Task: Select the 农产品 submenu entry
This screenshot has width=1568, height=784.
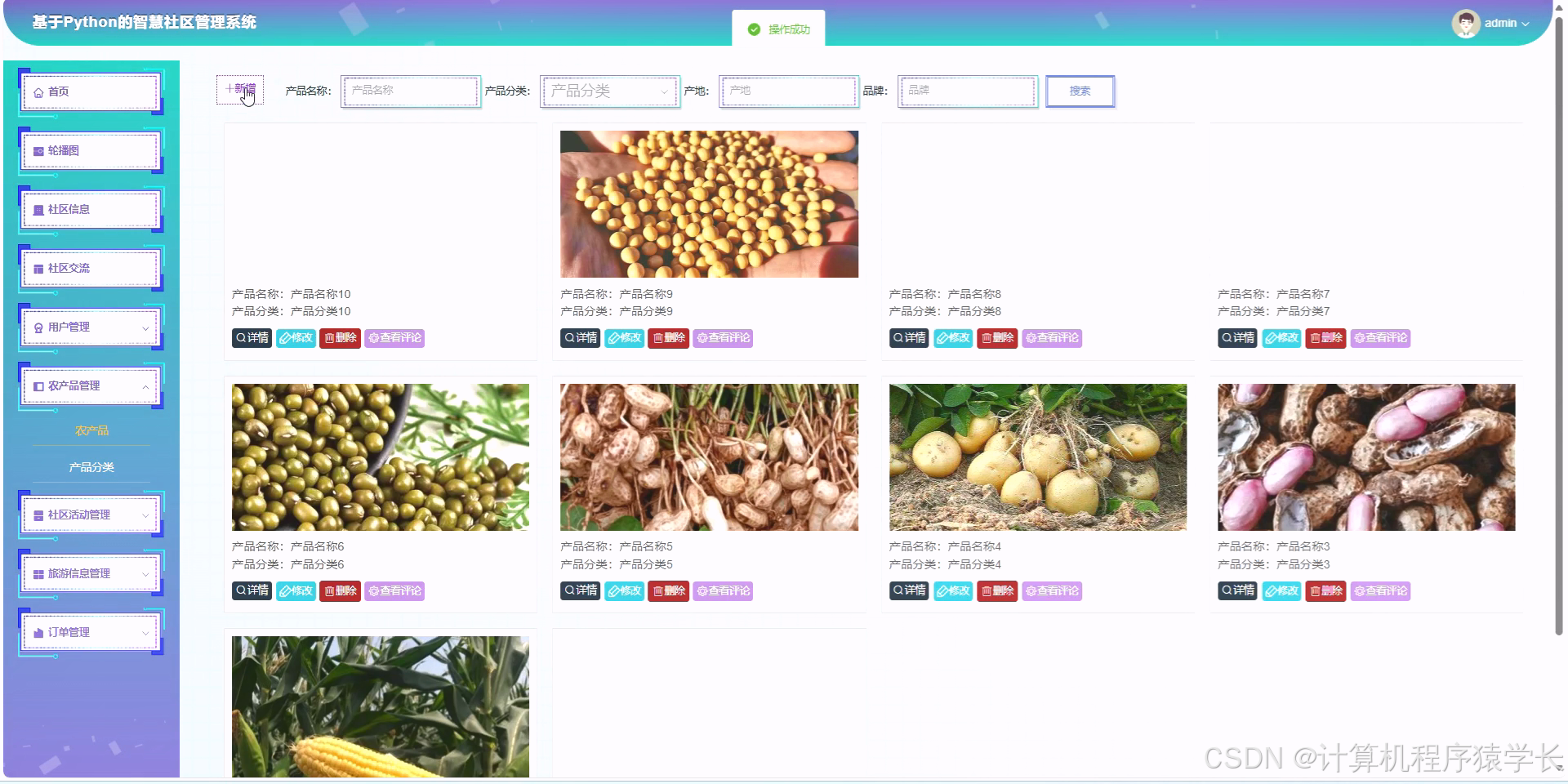Action: 91,430
